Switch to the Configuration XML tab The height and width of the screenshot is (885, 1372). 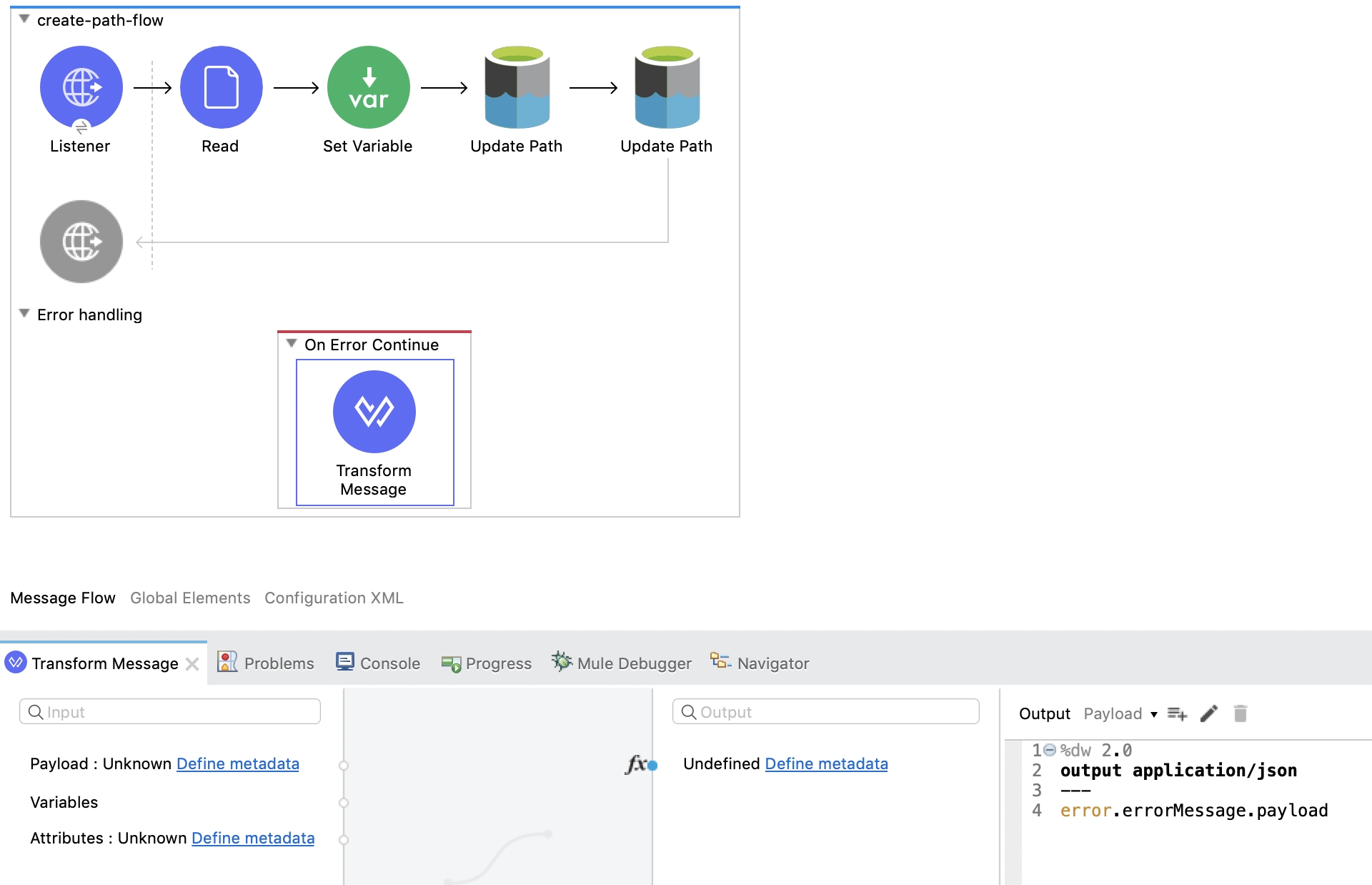point(334,598)
